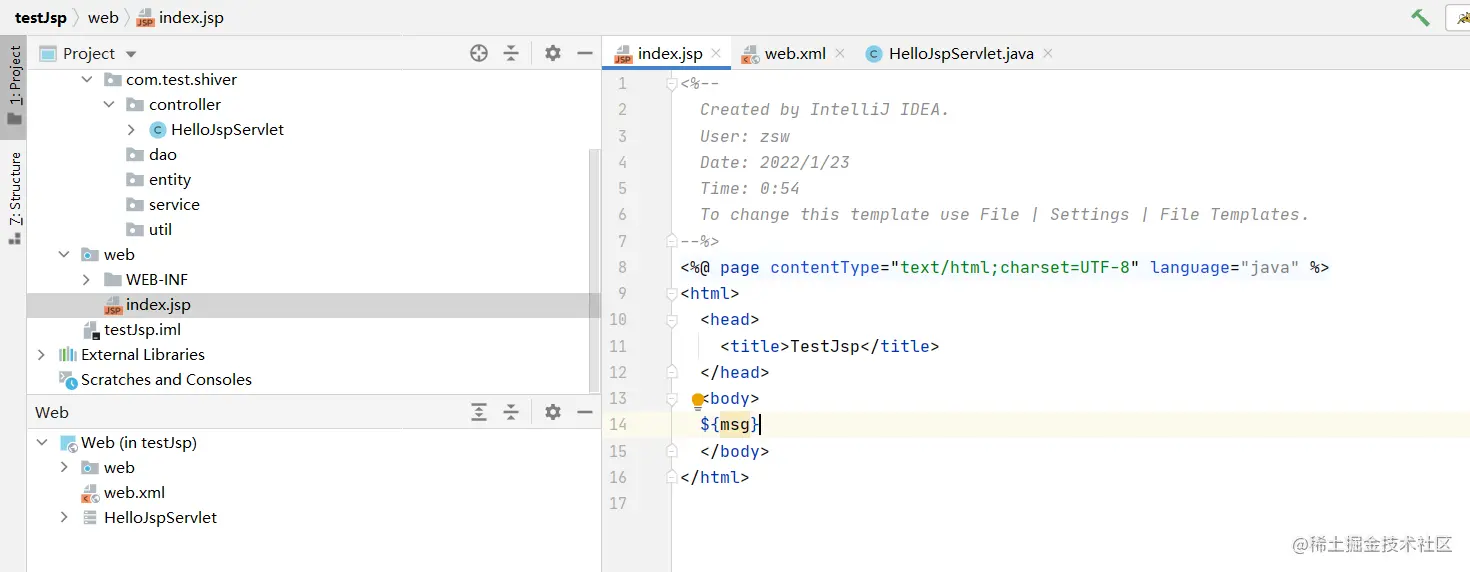
Task: Close the index.jsp editor tab
Action: coord(716,53)
